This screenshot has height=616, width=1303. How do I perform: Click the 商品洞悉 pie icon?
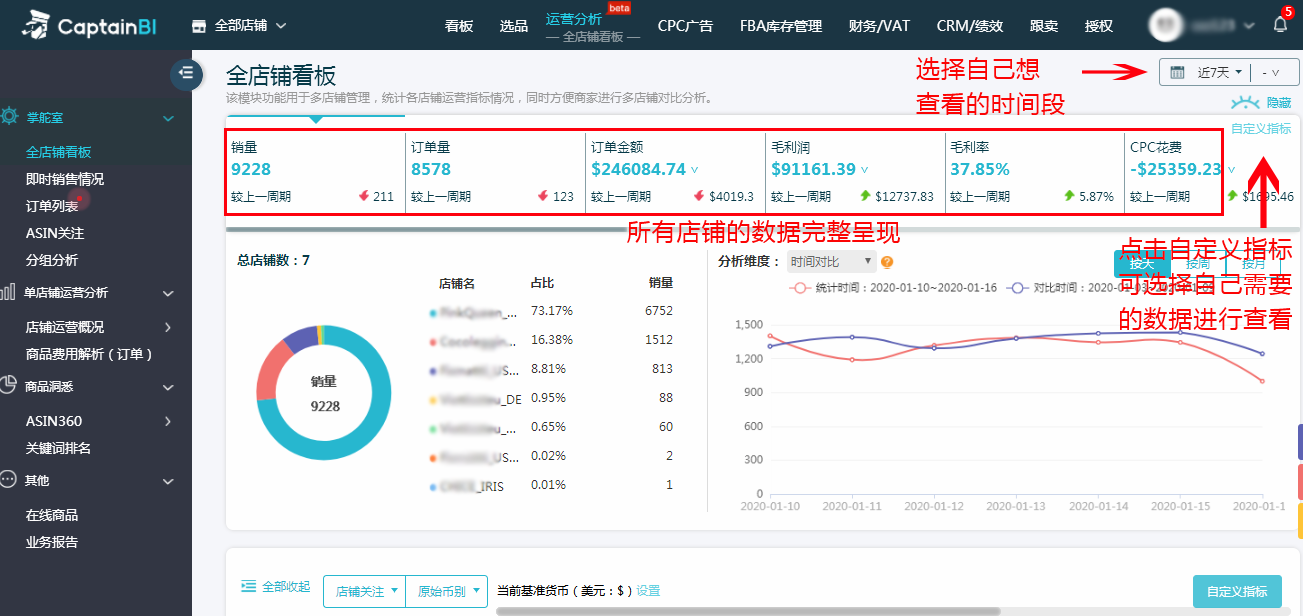8,385
